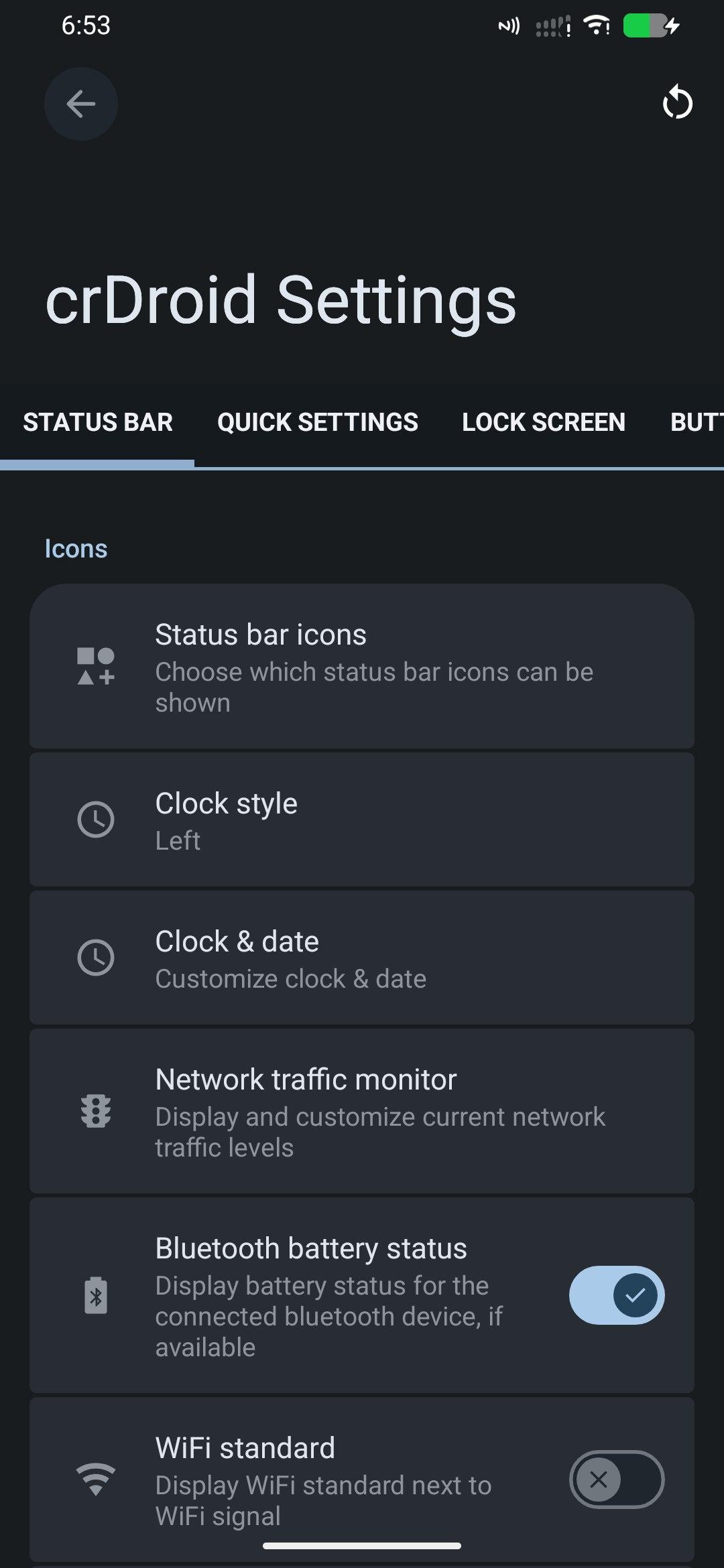Open the partially visible Buttons tab
Viewport: 724px width, 1568px height.
click(696, 422)
